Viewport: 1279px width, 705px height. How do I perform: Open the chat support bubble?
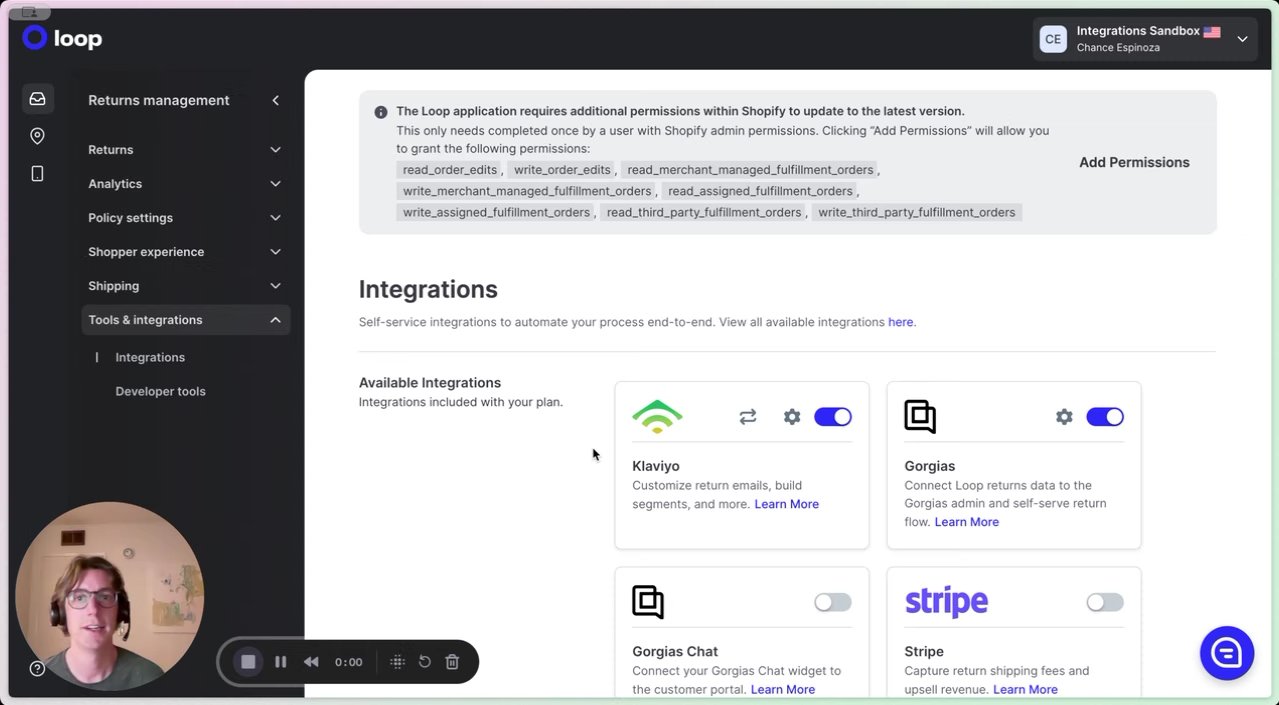1226,653
